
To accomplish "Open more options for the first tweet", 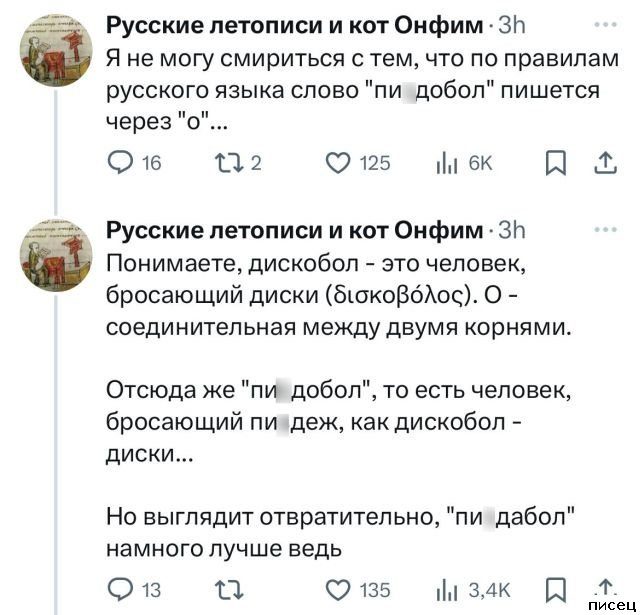I will (605, 24).
